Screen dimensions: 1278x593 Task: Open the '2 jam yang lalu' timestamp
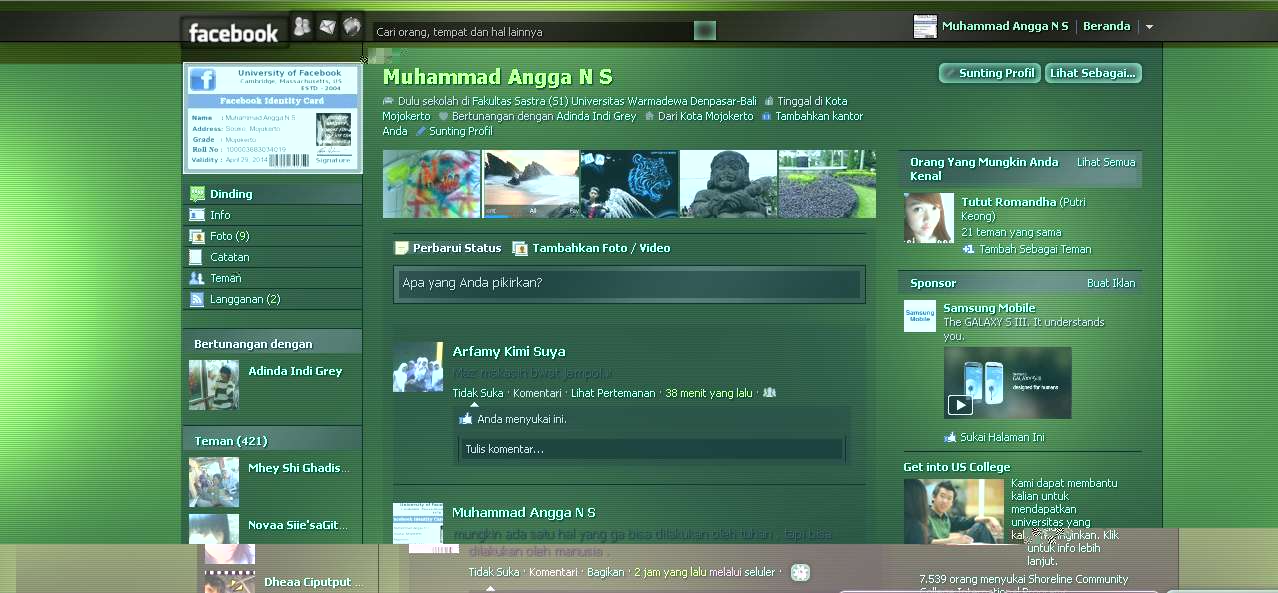click(670, 572)
